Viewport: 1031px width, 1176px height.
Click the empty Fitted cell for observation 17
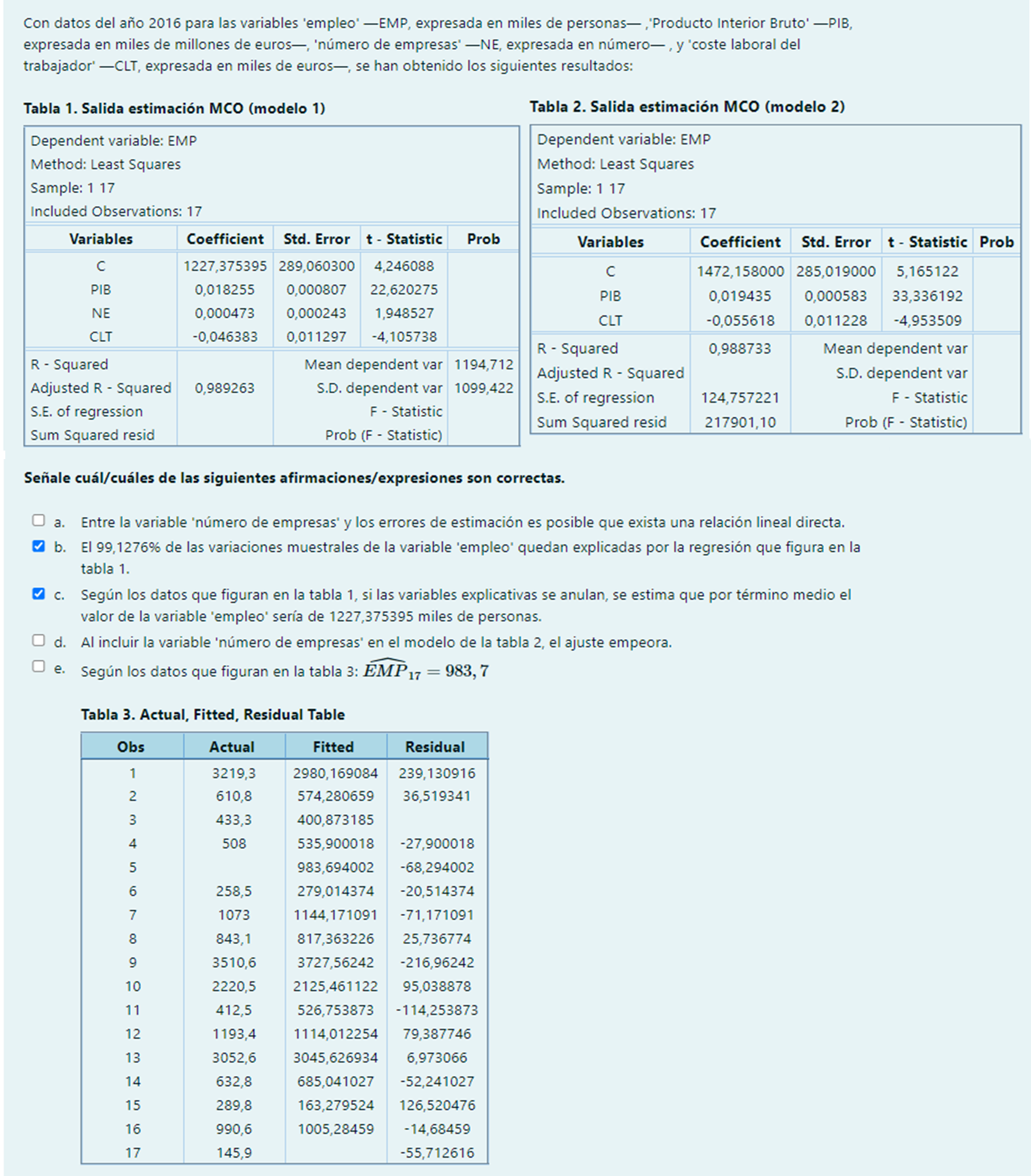pyautogui.click(x=335, y=1152)
